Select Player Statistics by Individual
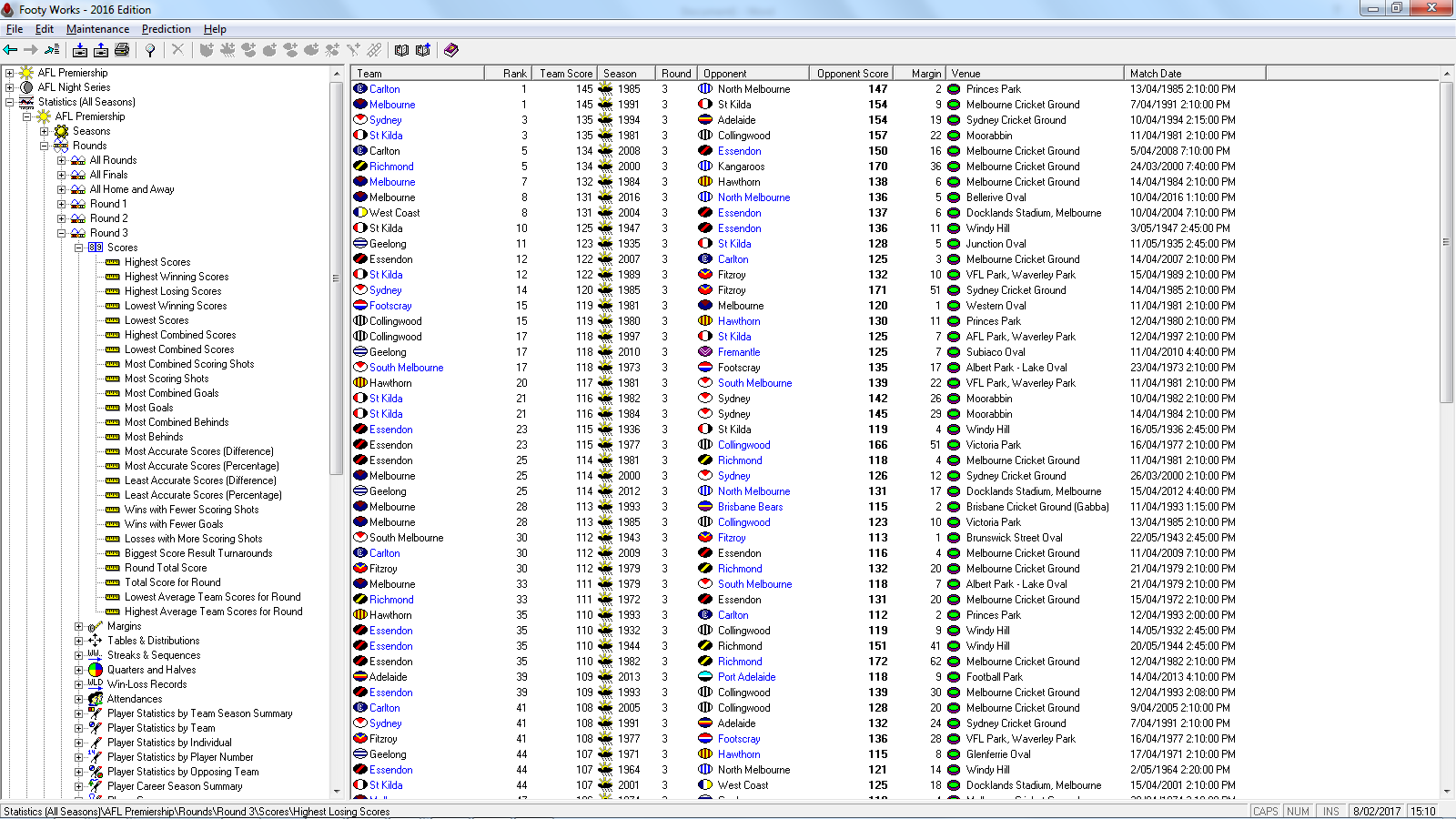Viewport: 1456px width, 819px height. pos(169,743)
